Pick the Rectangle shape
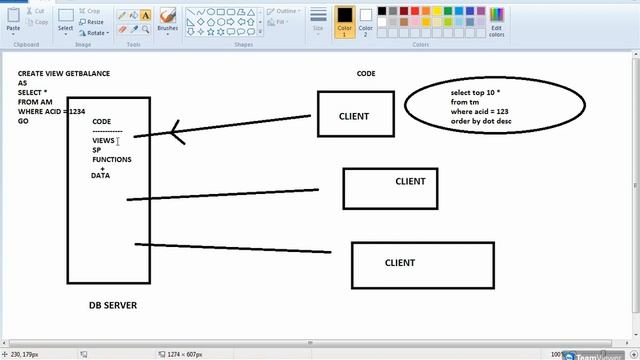This screenshot has height=360, width=640. point(221,13)
